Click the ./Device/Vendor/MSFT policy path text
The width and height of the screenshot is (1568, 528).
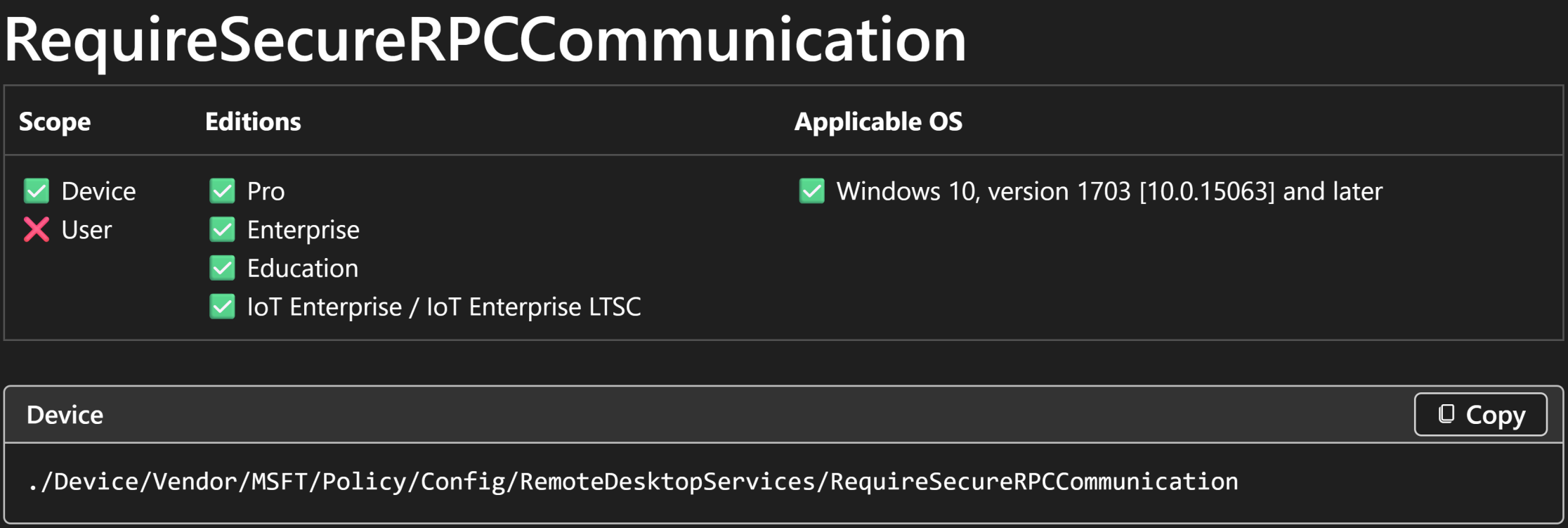coord(633,482)
